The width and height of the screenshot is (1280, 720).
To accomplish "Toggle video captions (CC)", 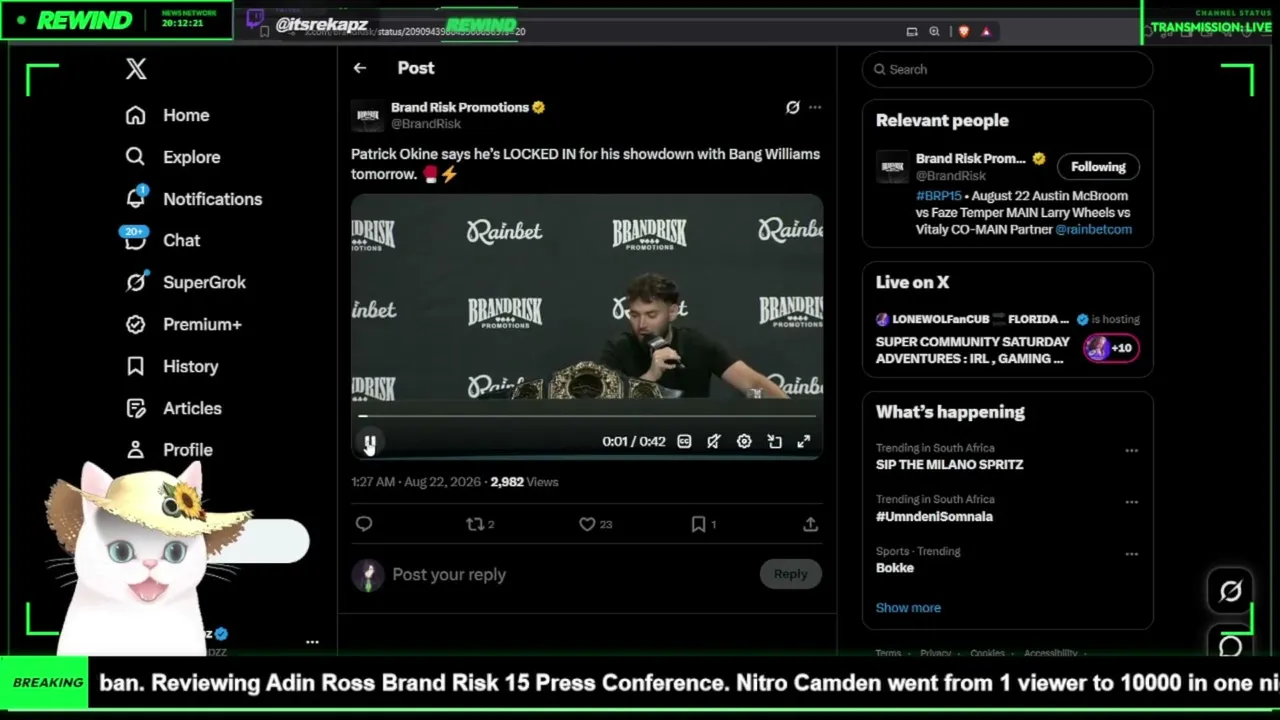I will click(x=684, y=441).
